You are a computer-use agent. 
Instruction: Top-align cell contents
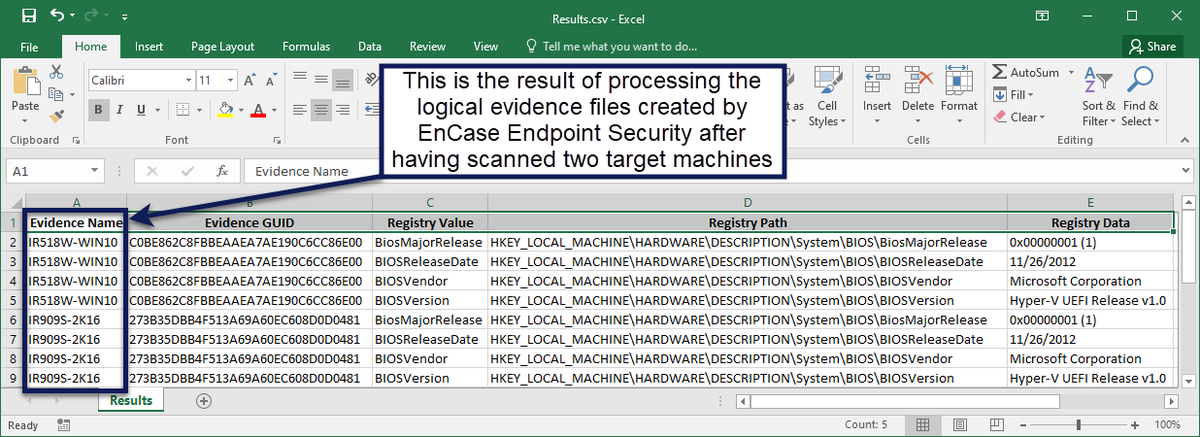(298, 79)
